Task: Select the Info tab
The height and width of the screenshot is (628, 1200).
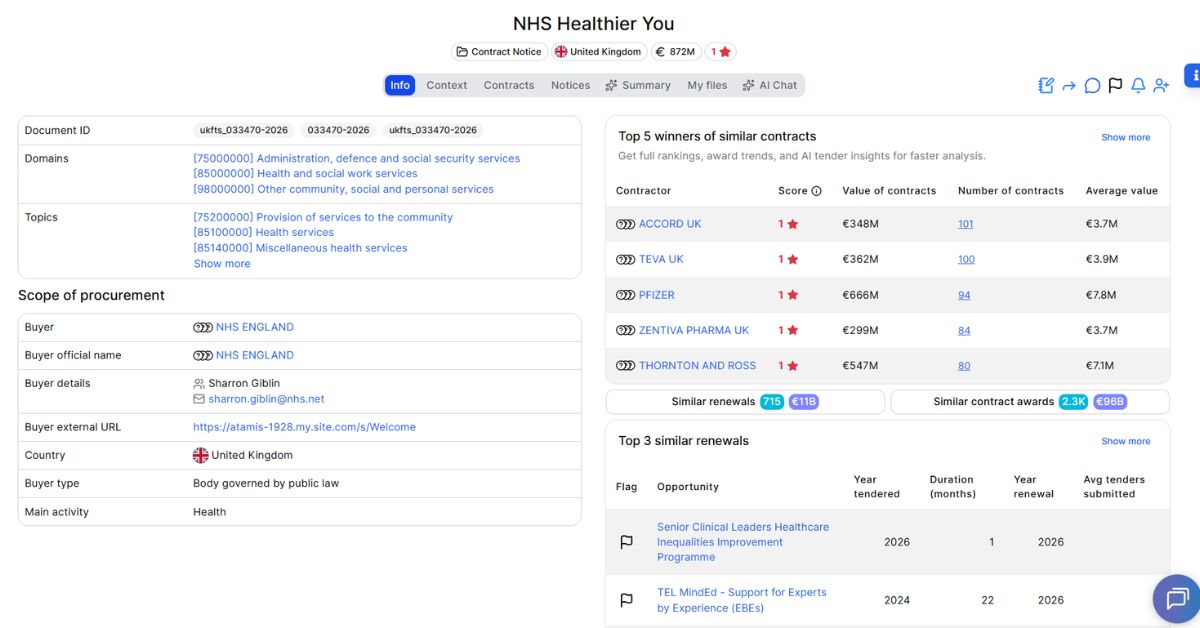Action: click(400, 85)
